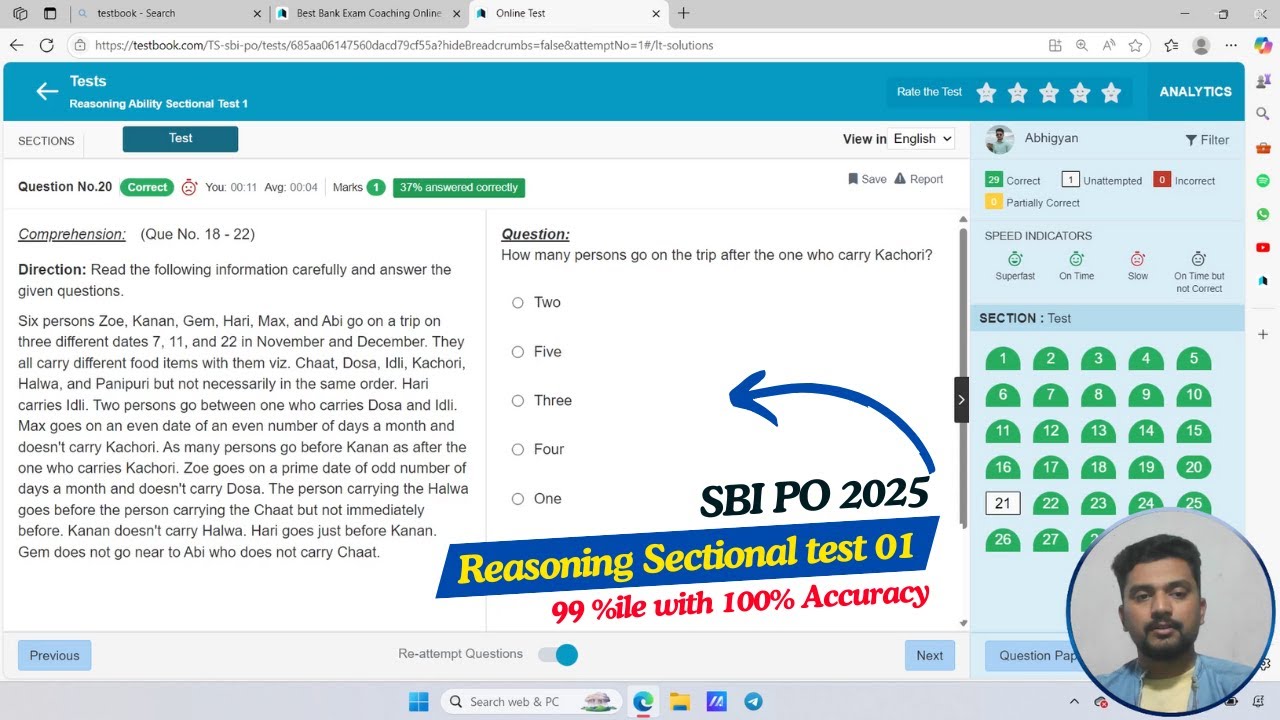The height and width of the screenshot is (720, 1280).
Task: Select the Test section tab
Action: 180,139
